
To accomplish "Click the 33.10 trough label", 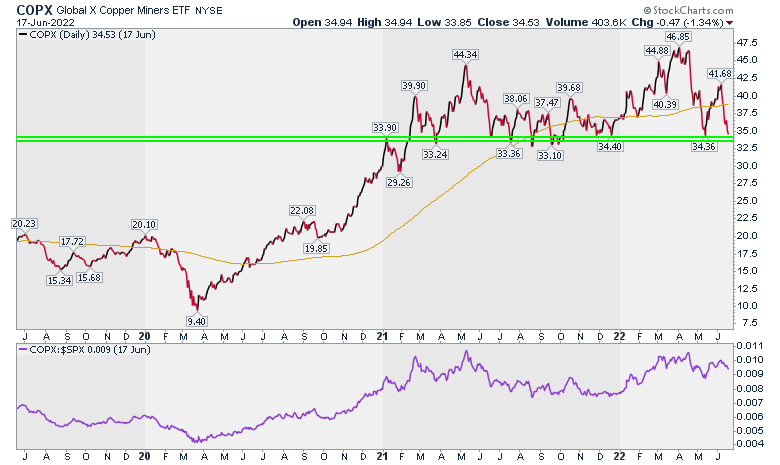I will (x=550, y=156).
